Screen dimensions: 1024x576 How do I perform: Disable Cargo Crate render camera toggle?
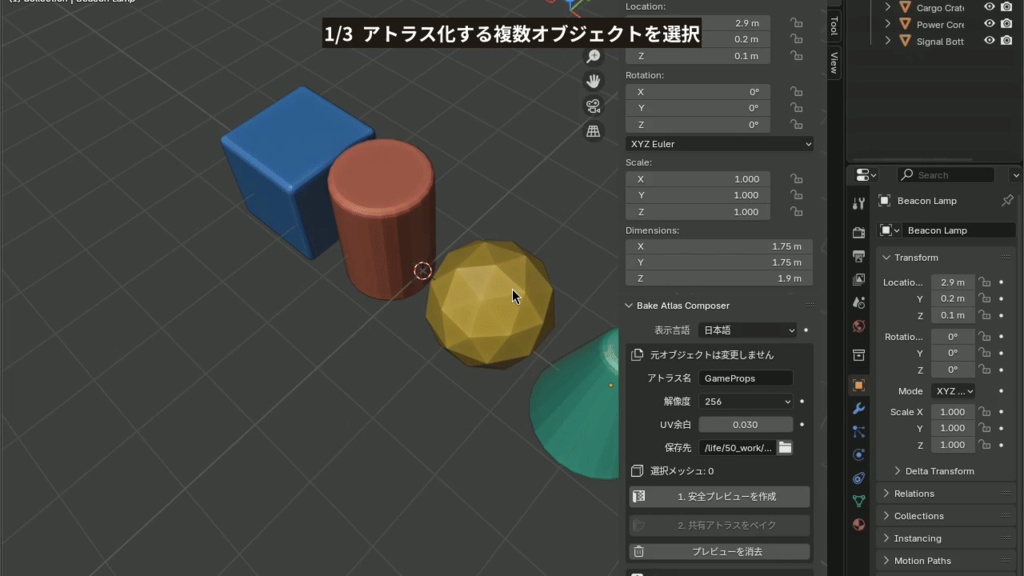coord(1006,7)
